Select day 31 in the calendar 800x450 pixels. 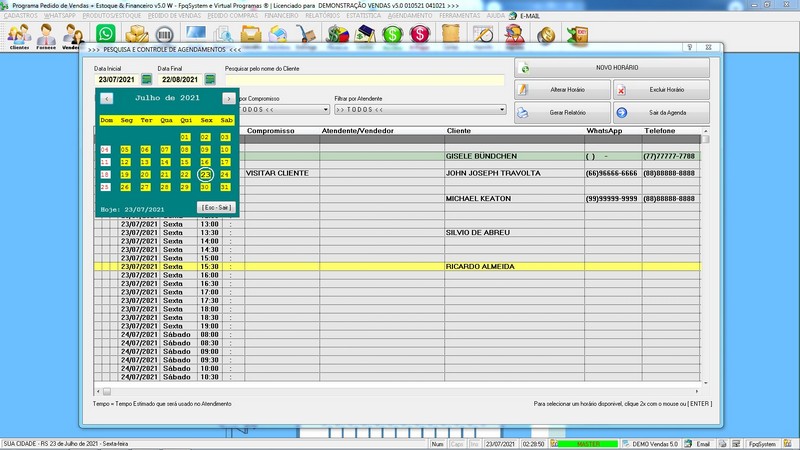point(225,187)
